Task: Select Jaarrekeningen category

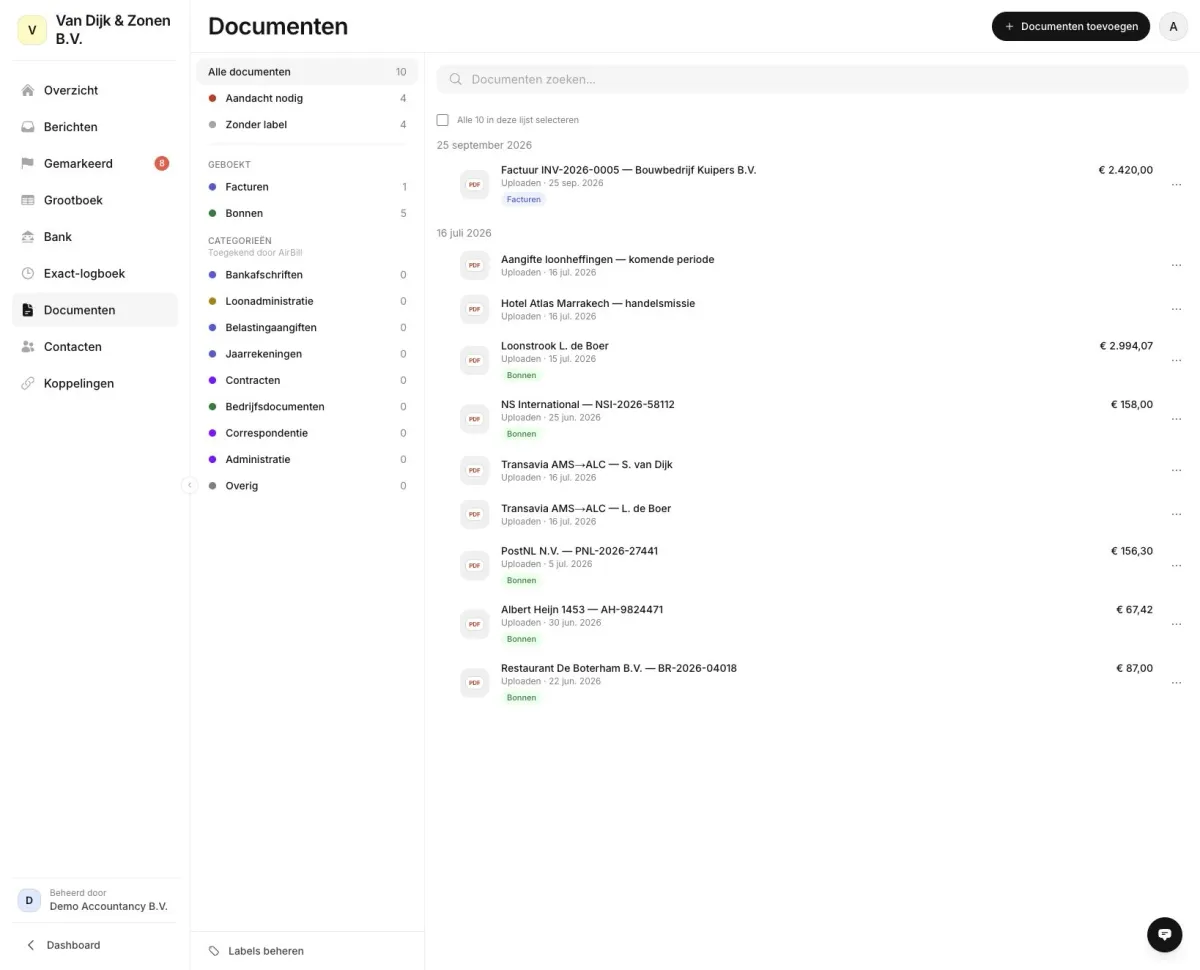Action: click(307, 354)
